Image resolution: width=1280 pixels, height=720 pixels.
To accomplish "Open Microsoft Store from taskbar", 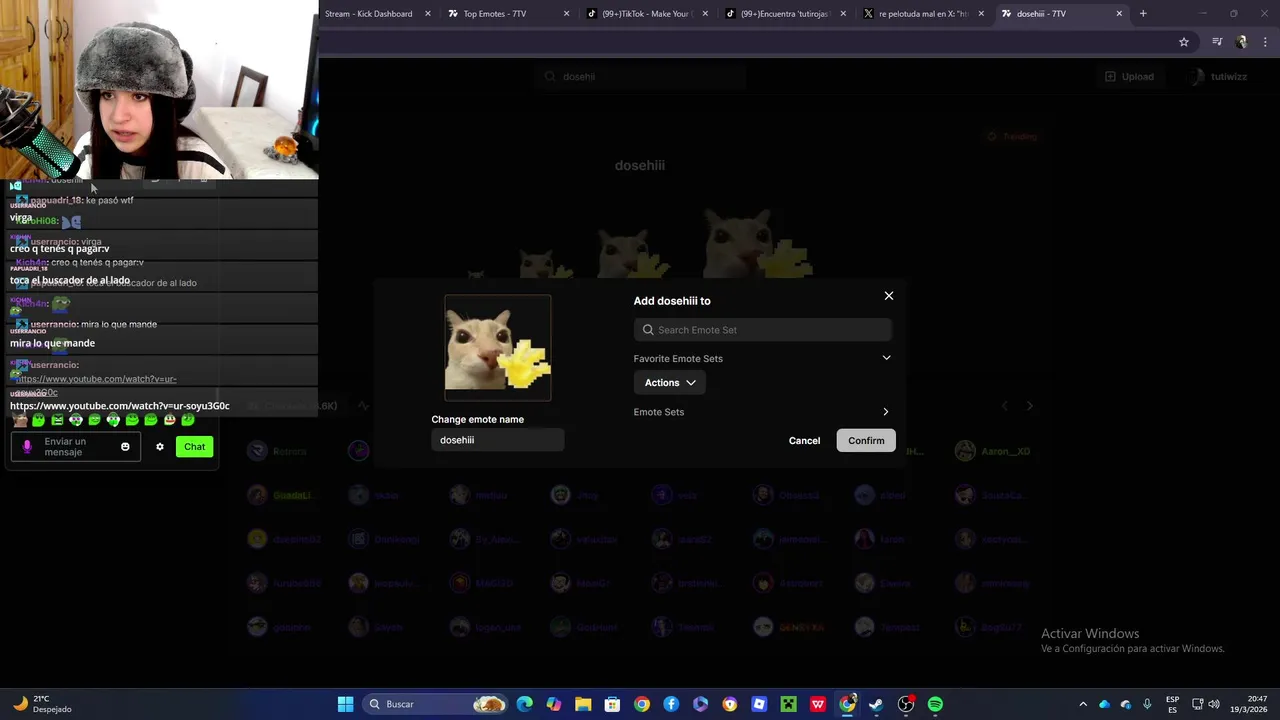I will pos(612,704).
